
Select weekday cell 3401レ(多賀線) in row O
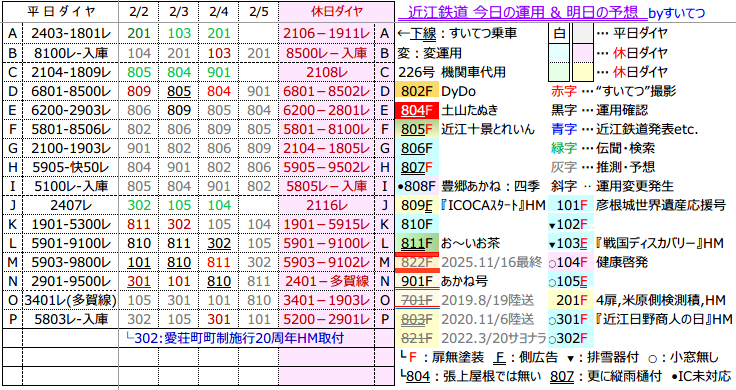[71, 300]
